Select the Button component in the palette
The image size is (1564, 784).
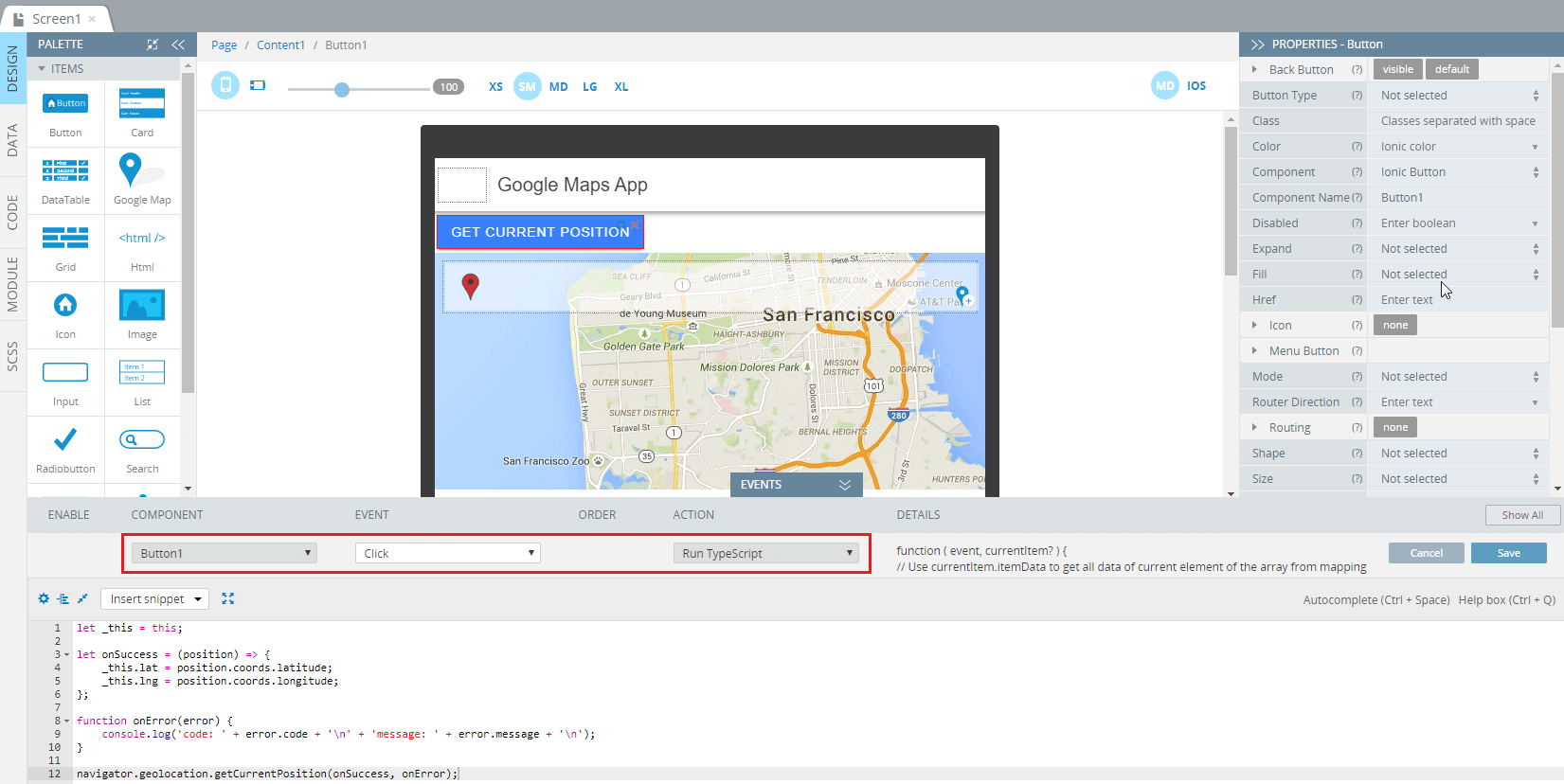[65, 113]
